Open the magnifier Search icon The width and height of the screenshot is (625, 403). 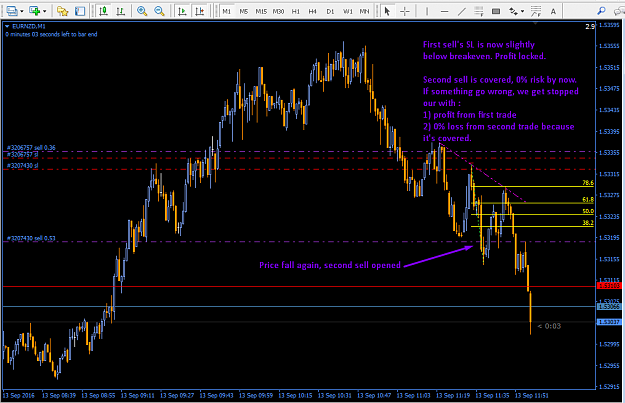pos(601,11)
